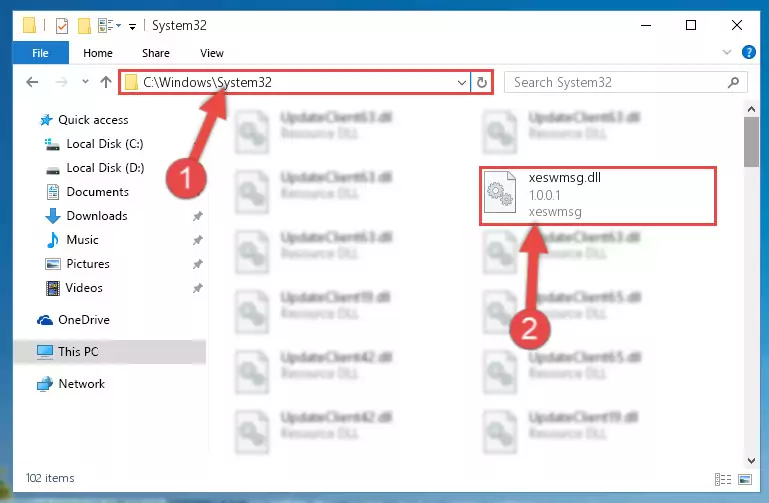Click the Music note icon

(52, 240)
